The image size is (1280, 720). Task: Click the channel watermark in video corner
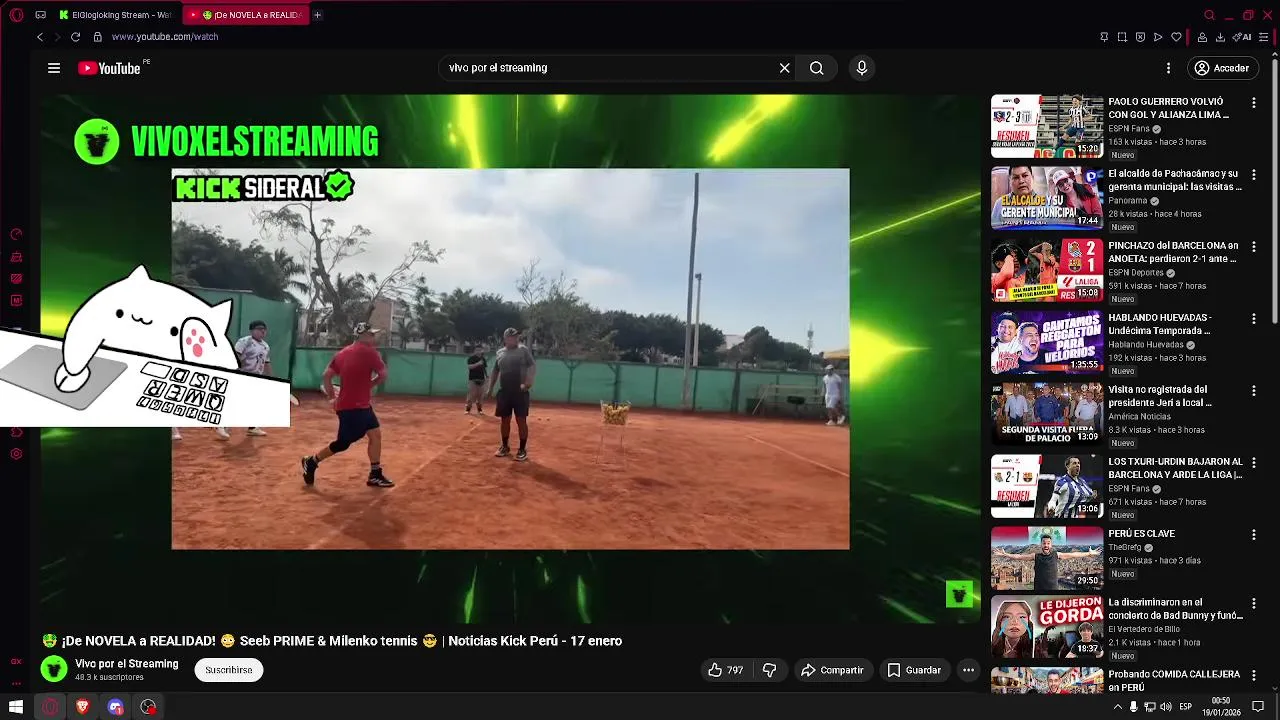click(x=959, y=595)
